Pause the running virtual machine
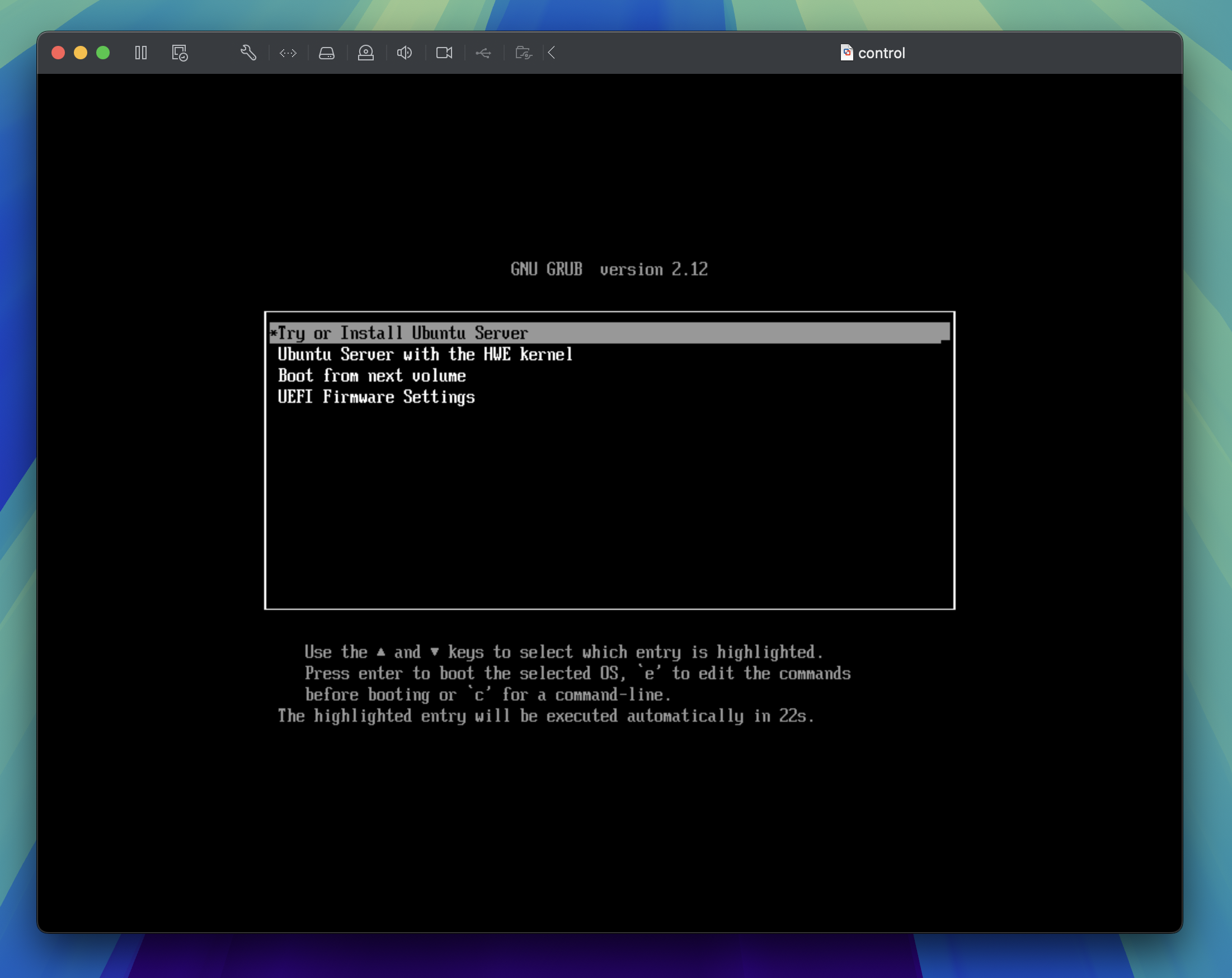 tap(140, 53)
